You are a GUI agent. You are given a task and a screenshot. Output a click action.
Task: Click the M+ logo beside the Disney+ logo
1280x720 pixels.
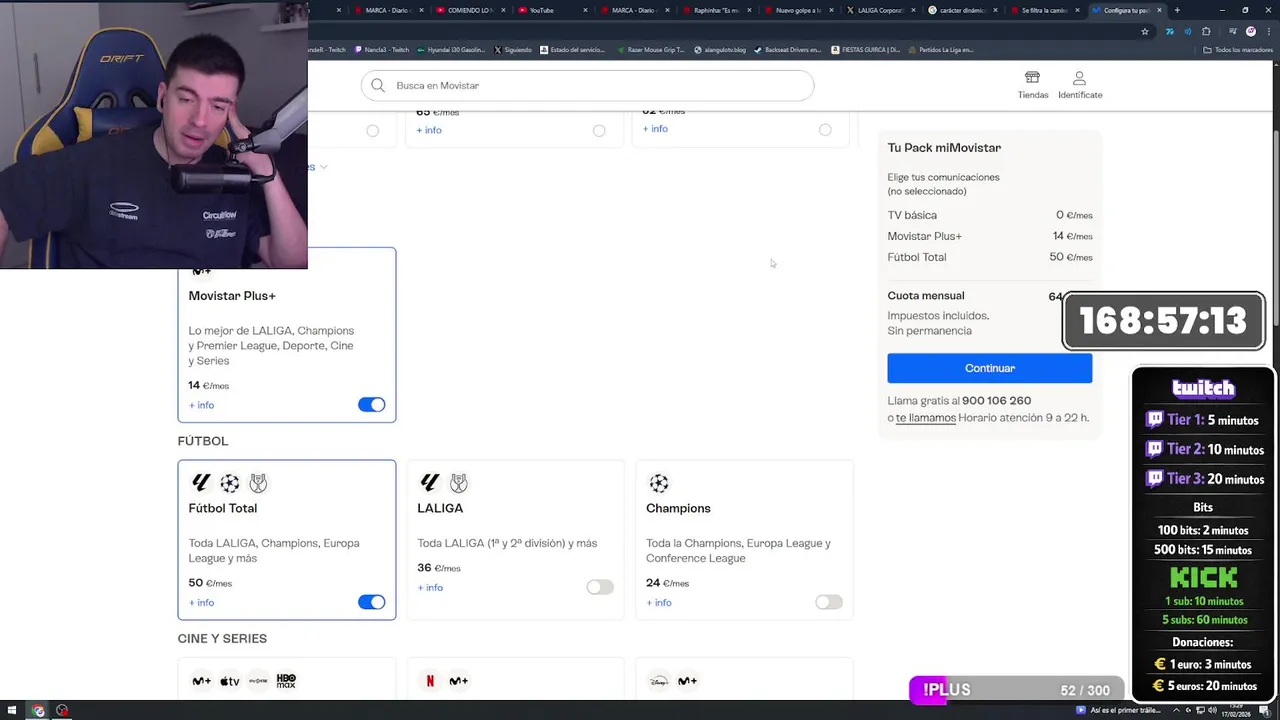click(x=687, y=681)
